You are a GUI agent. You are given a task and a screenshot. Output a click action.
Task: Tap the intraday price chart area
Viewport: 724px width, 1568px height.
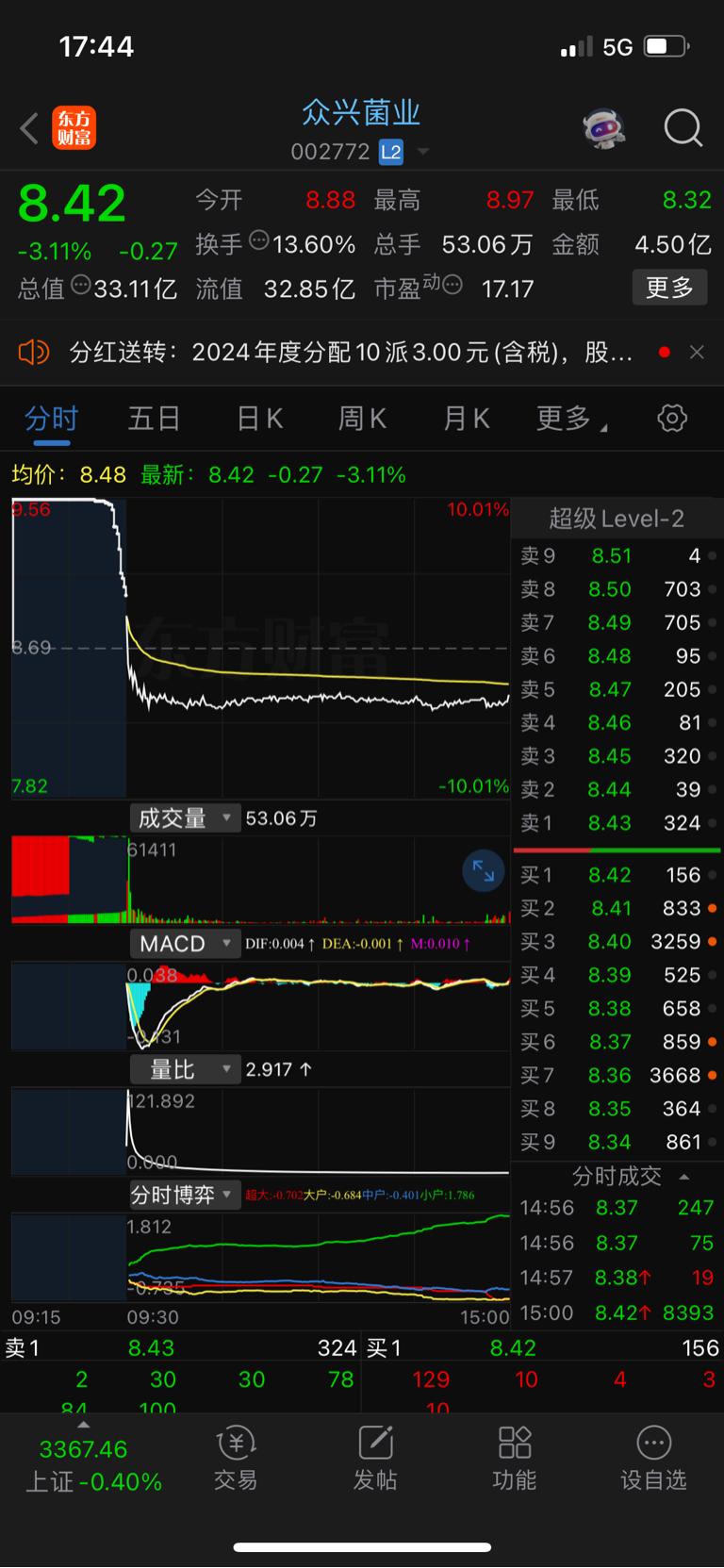[x=260, y=648]
